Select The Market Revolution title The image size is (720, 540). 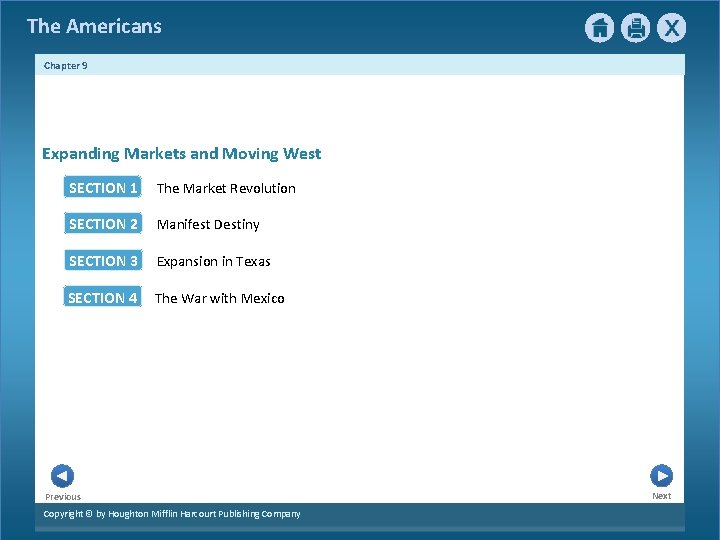click(x=226, y=188)
